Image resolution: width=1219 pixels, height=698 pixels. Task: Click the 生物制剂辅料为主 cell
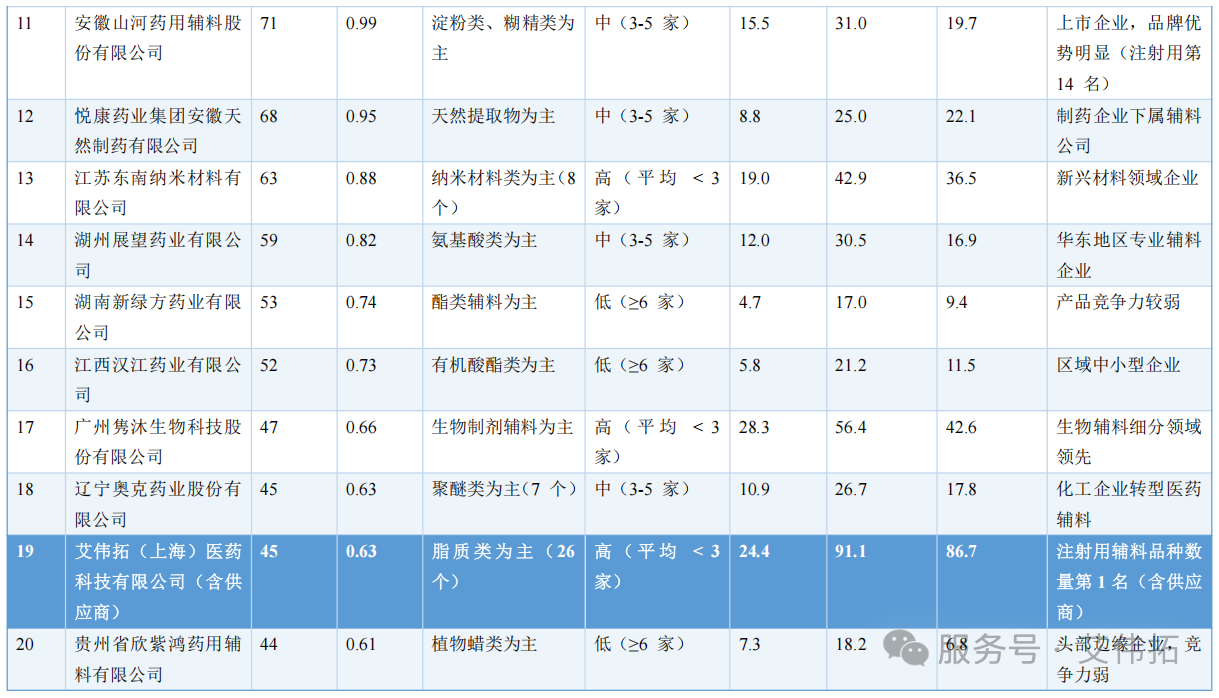[503, 428]
